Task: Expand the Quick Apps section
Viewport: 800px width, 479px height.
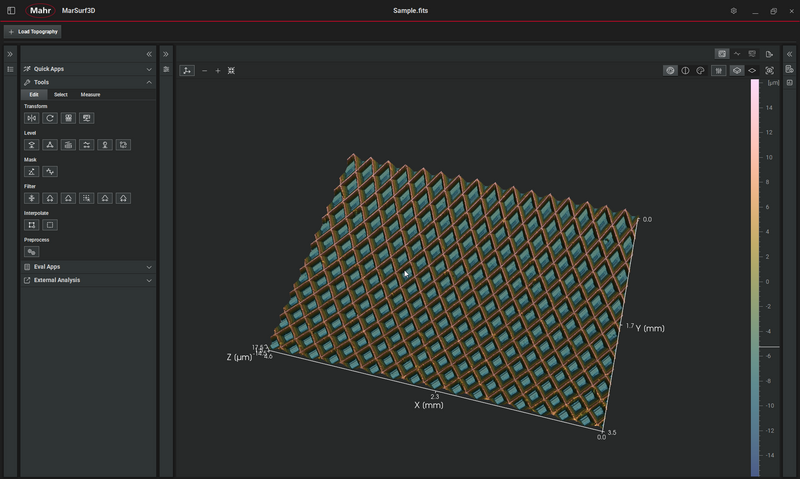Action: pos(149,69)
